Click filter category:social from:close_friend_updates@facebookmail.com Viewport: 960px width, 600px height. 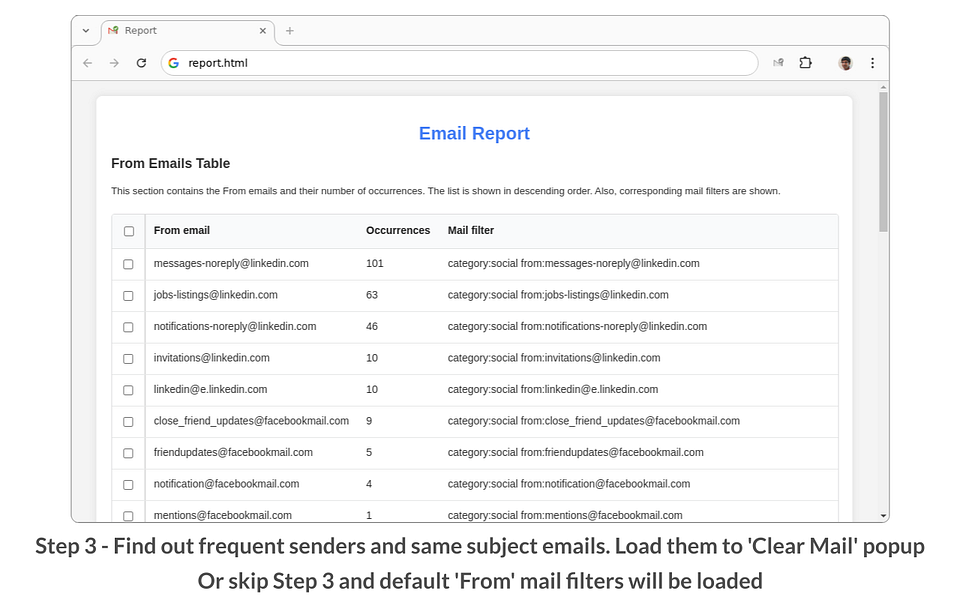tap(594, 421)
